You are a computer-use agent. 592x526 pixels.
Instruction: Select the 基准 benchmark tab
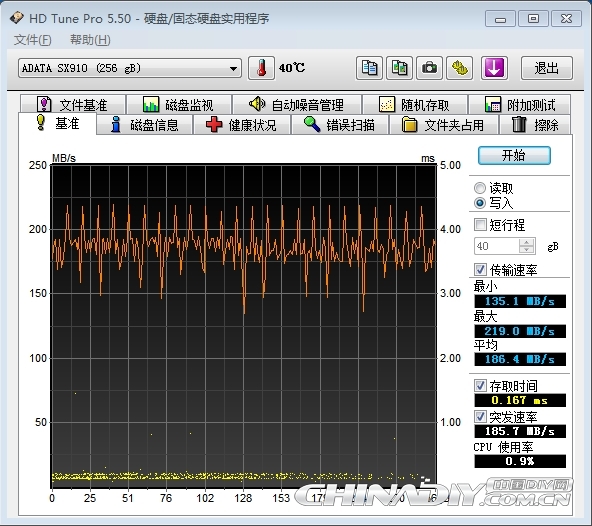click(57, 123)
